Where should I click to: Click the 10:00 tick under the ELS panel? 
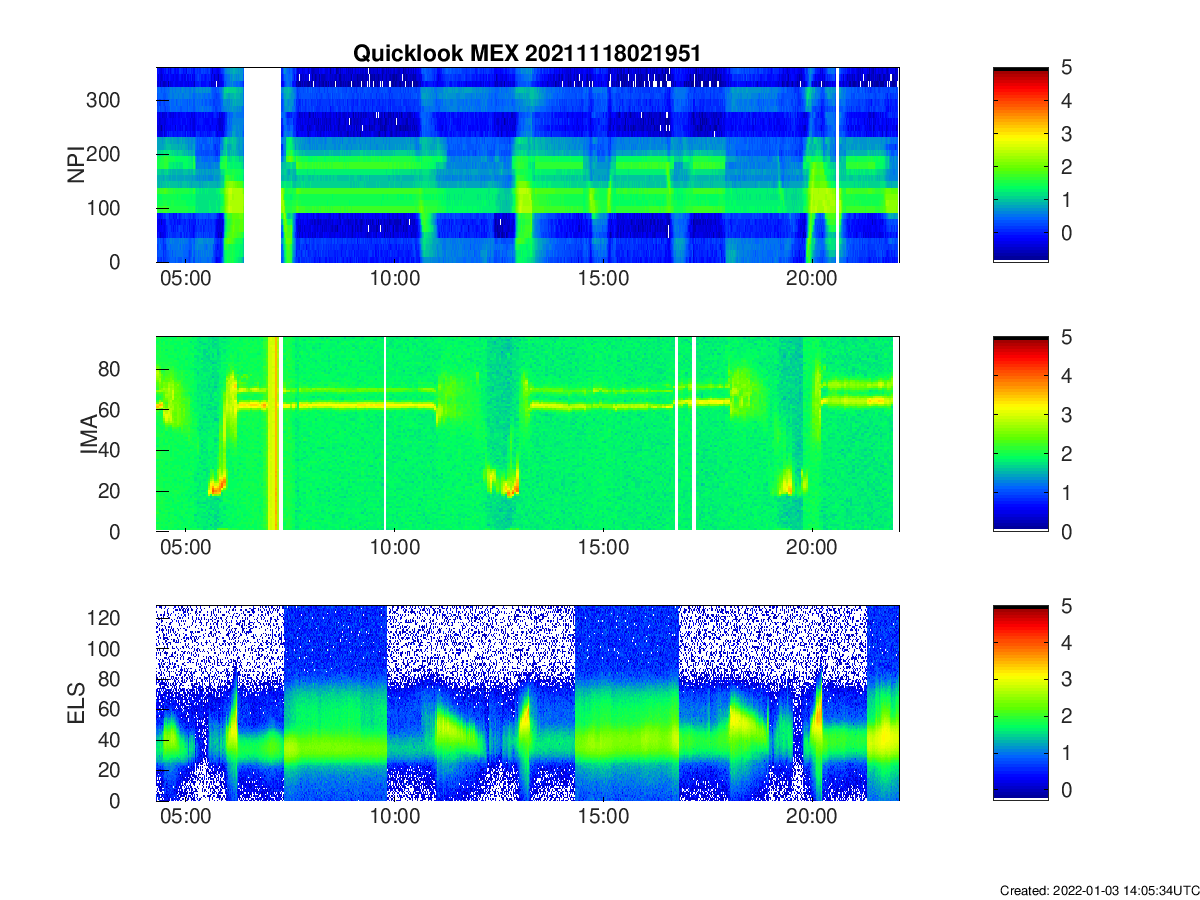pyautogui.click(x=395, y=818)
